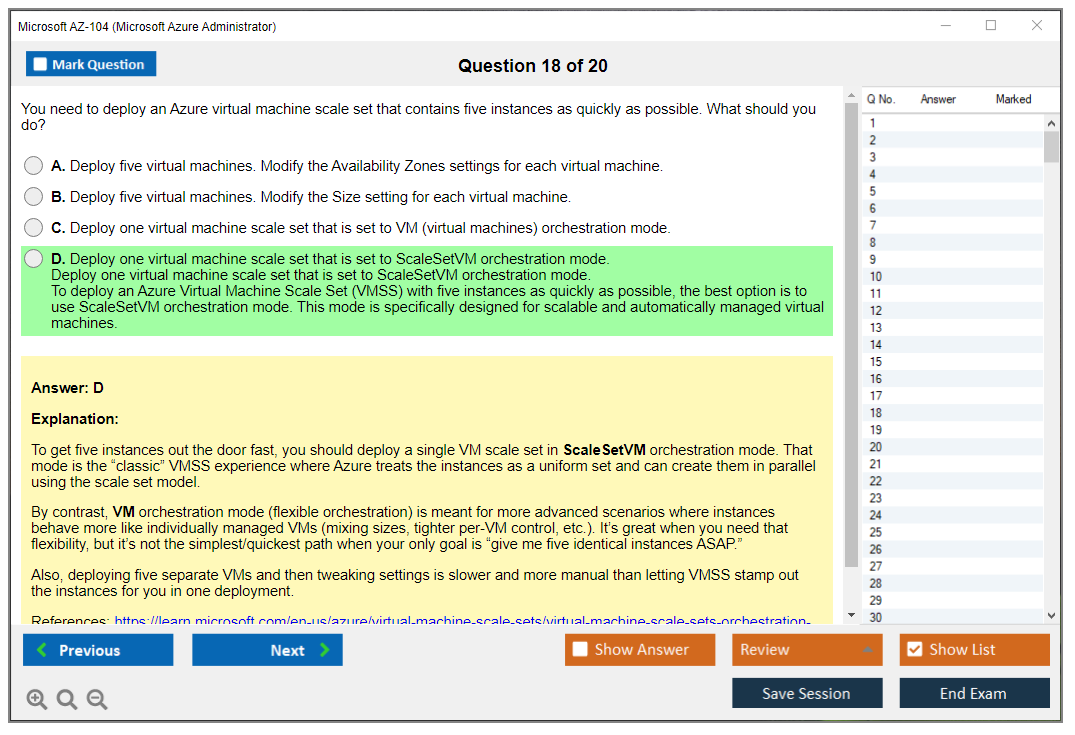Select answer option D radio button
Viewport: 1075px width, 735px height.
(x=31, y=259)
